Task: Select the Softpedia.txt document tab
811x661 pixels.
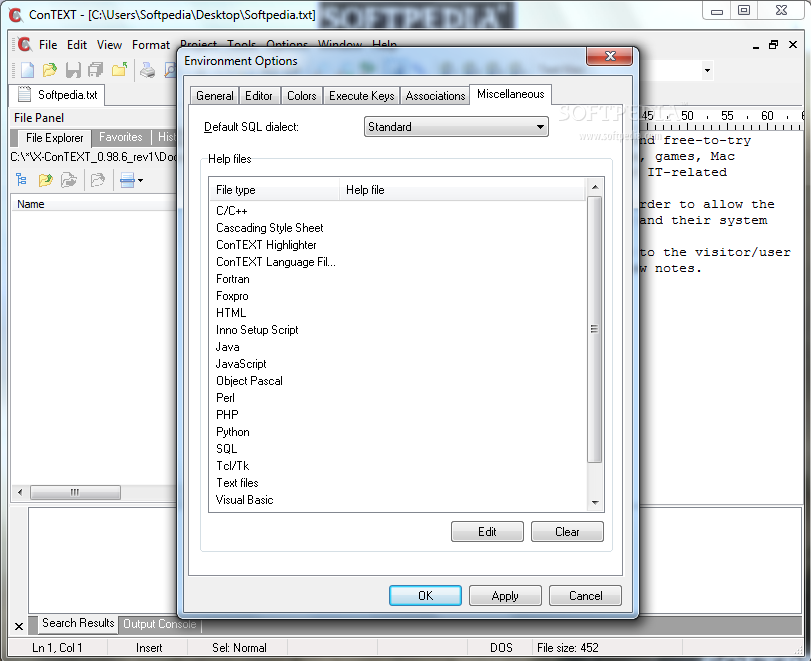Action: 57,95
